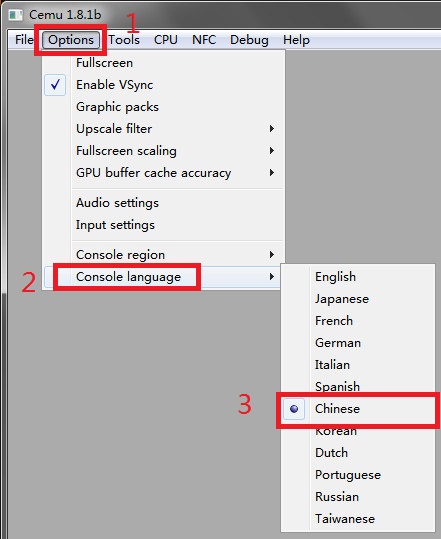Open GPU buffer cache accuracy submenu
Image resolution: width=441 pixels, height=539 pixels.
point(163,173)
